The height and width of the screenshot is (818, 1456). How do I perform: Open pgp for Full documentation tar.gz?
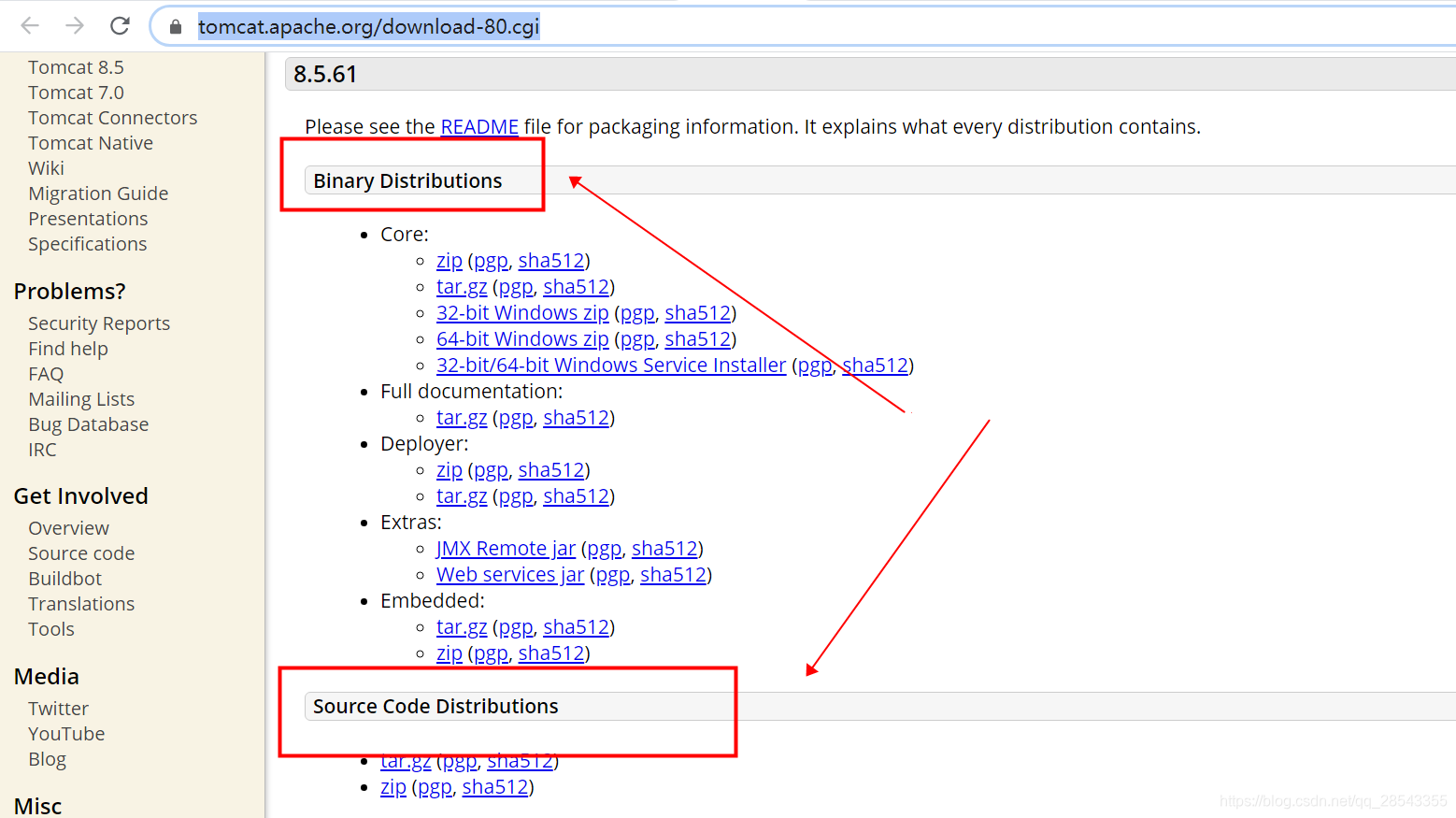point(516,418)
